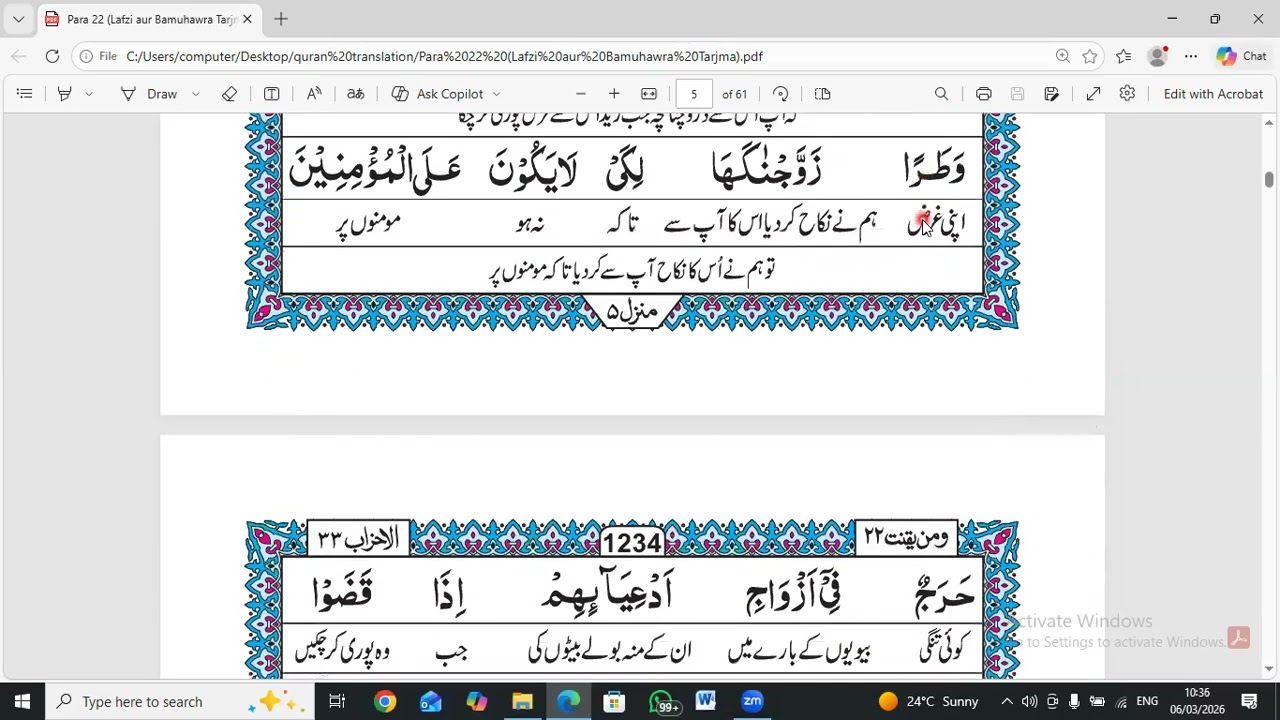Screen dimensions: 1280x720
Task: Open the notifications action center
Action: 1250,701
